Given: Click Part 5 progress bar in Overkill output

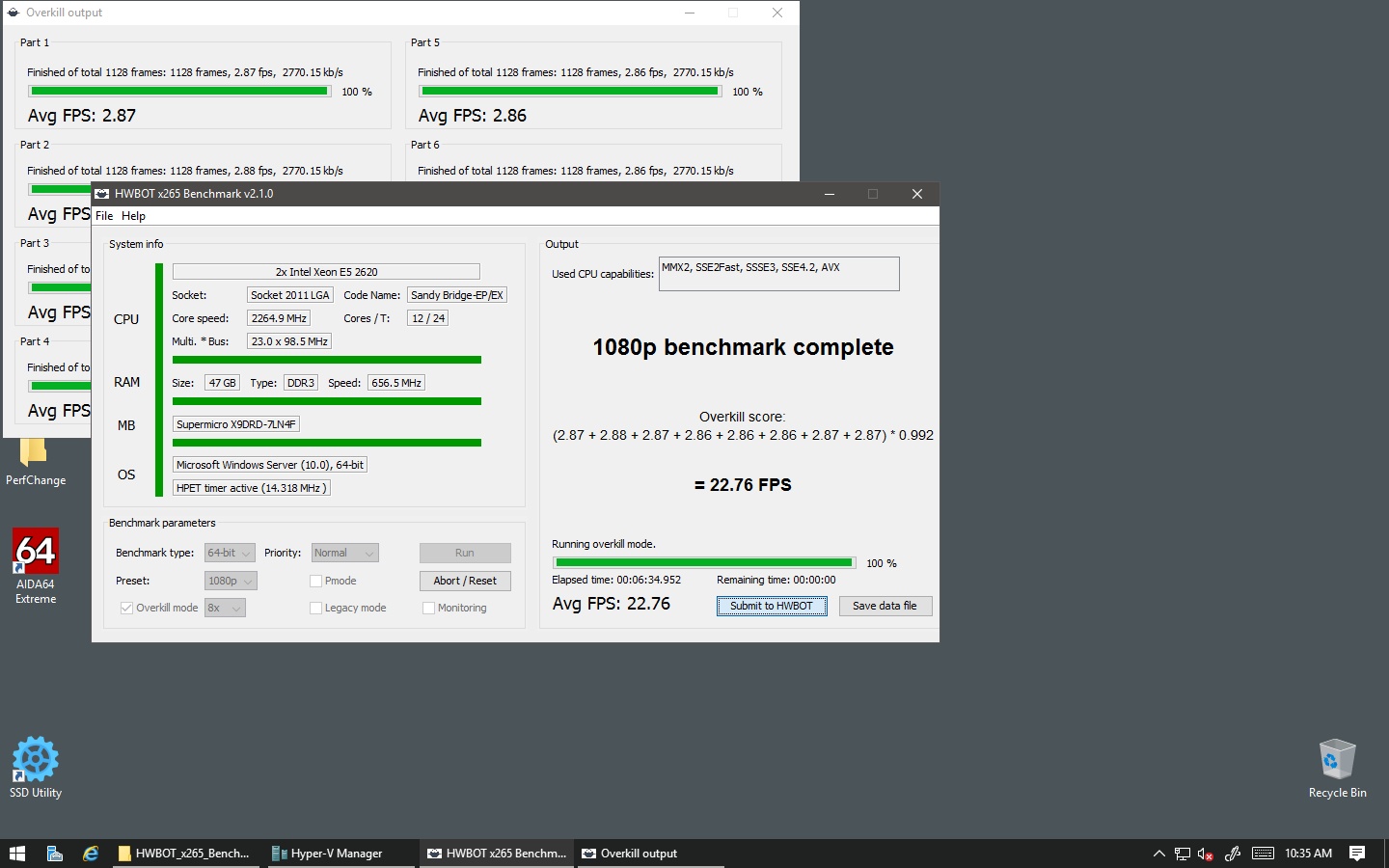Looking at the screenshot, I should (570, 92).
